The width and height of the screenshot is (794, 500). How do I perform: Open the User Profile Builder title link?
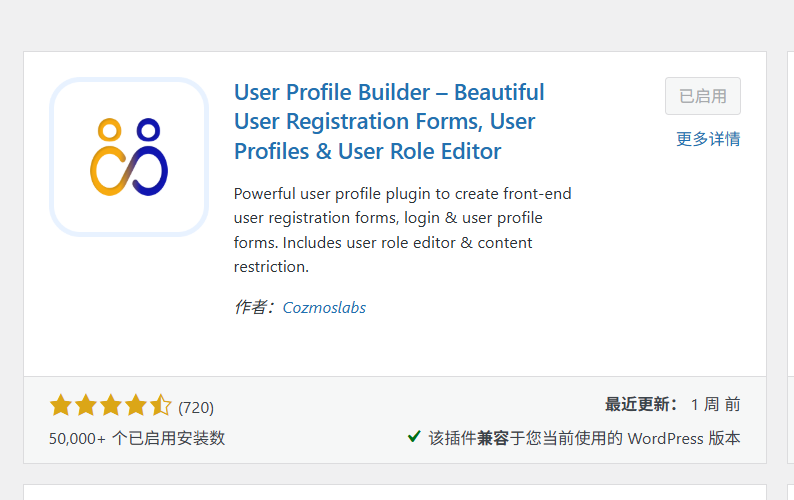tap(389, 122)
